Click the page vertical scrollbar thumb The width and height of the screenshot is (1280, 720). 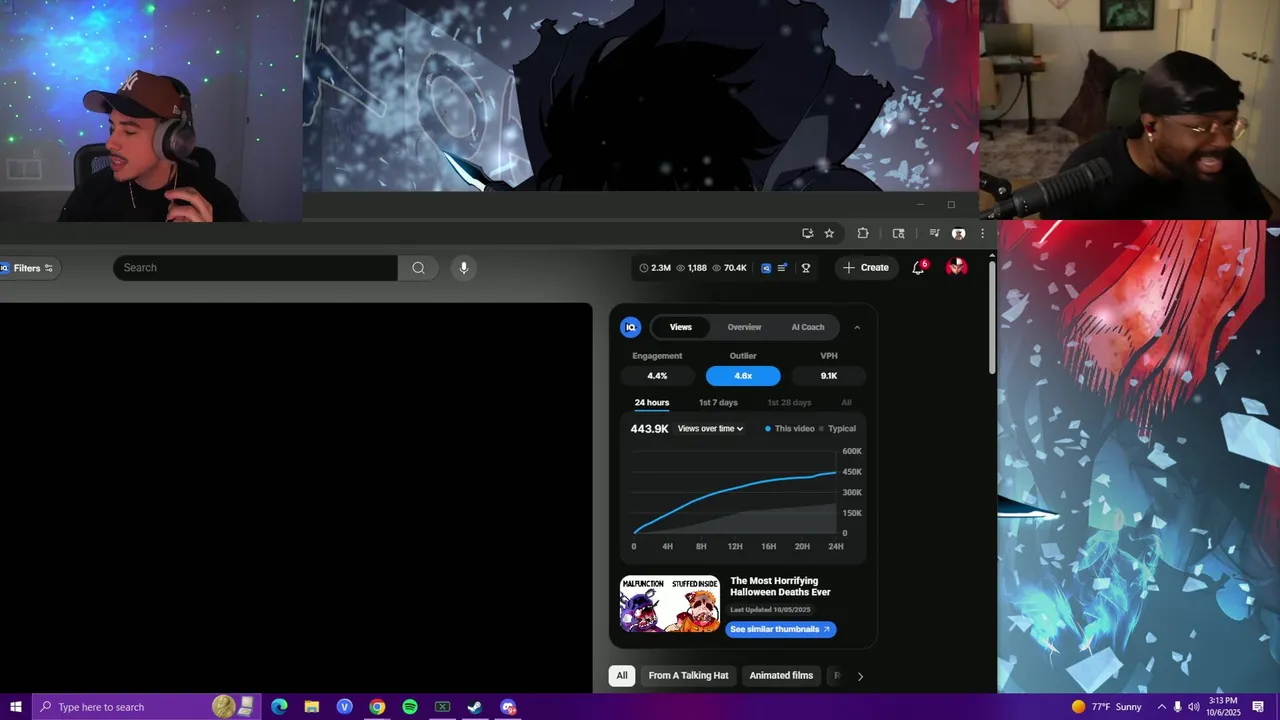point(992,318)
